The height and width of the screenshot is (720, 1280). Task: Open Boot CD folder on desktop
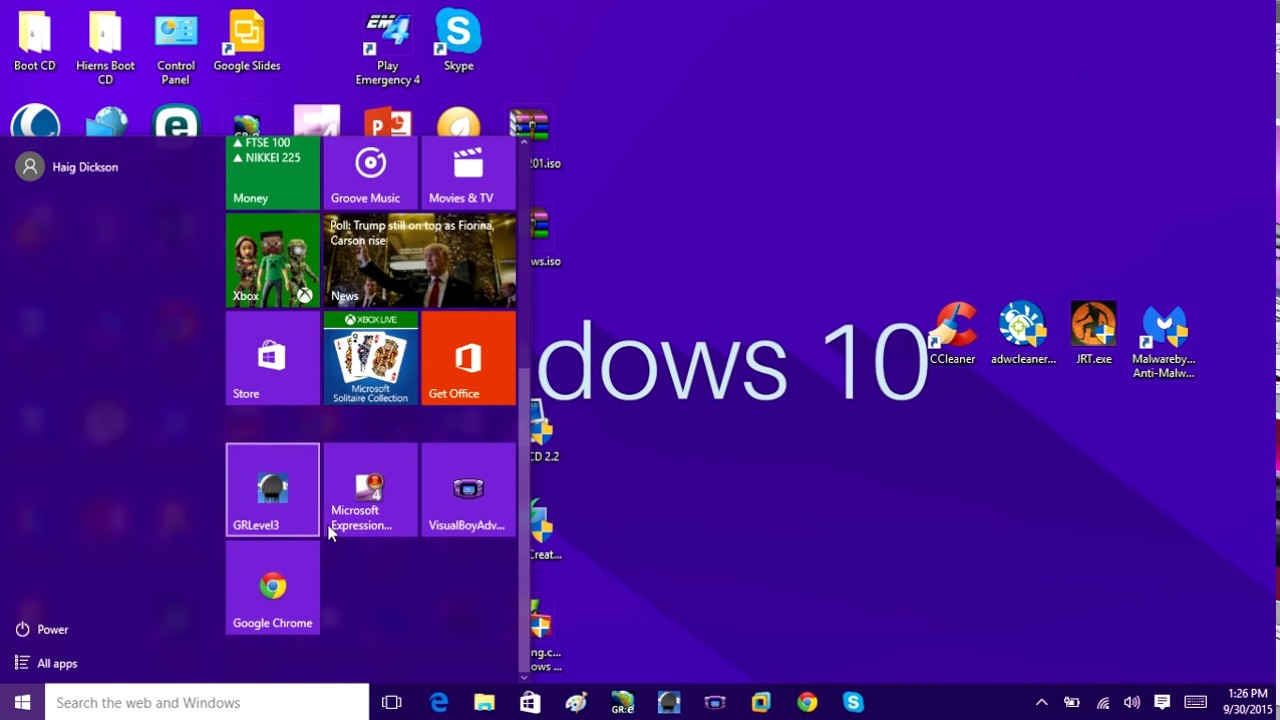point(34,41)
